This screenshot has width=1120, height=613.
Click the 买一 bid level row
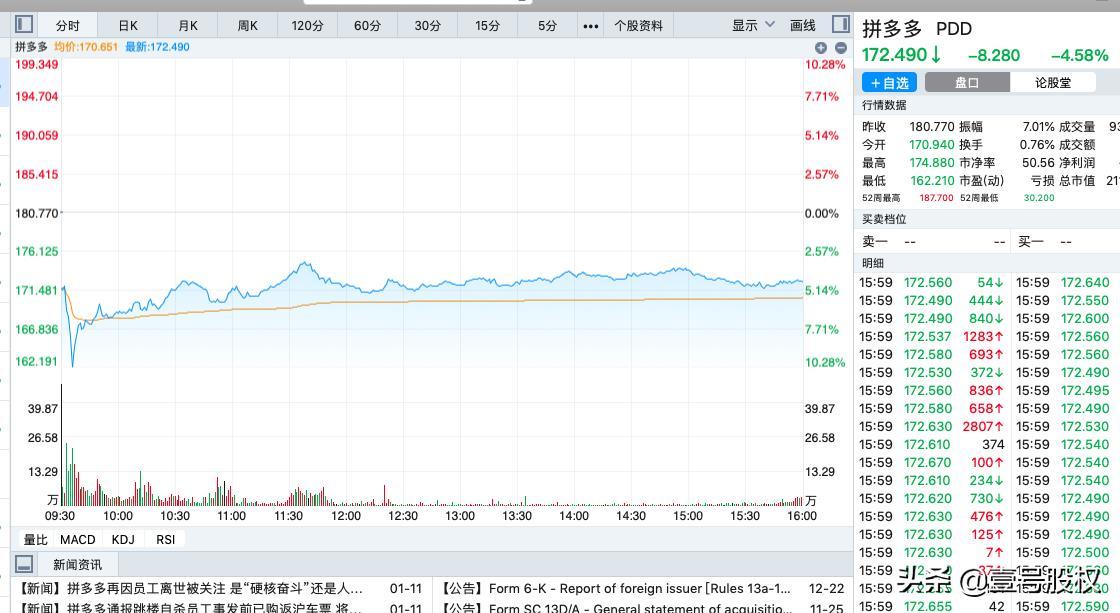coord(1066,242)
